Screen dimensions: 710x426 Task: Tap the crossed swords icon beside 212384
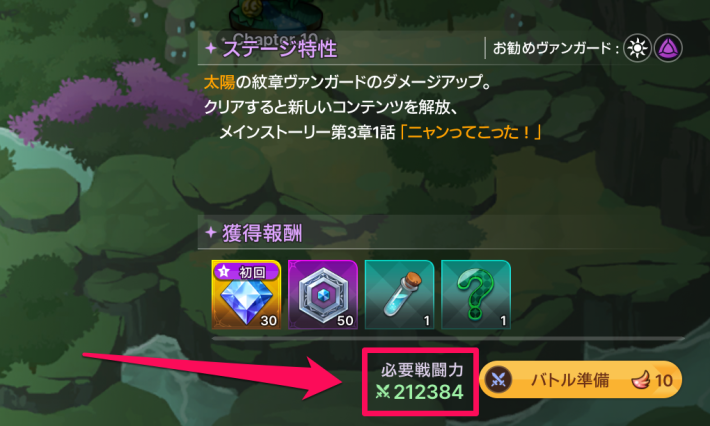click(x=383, y=392)
